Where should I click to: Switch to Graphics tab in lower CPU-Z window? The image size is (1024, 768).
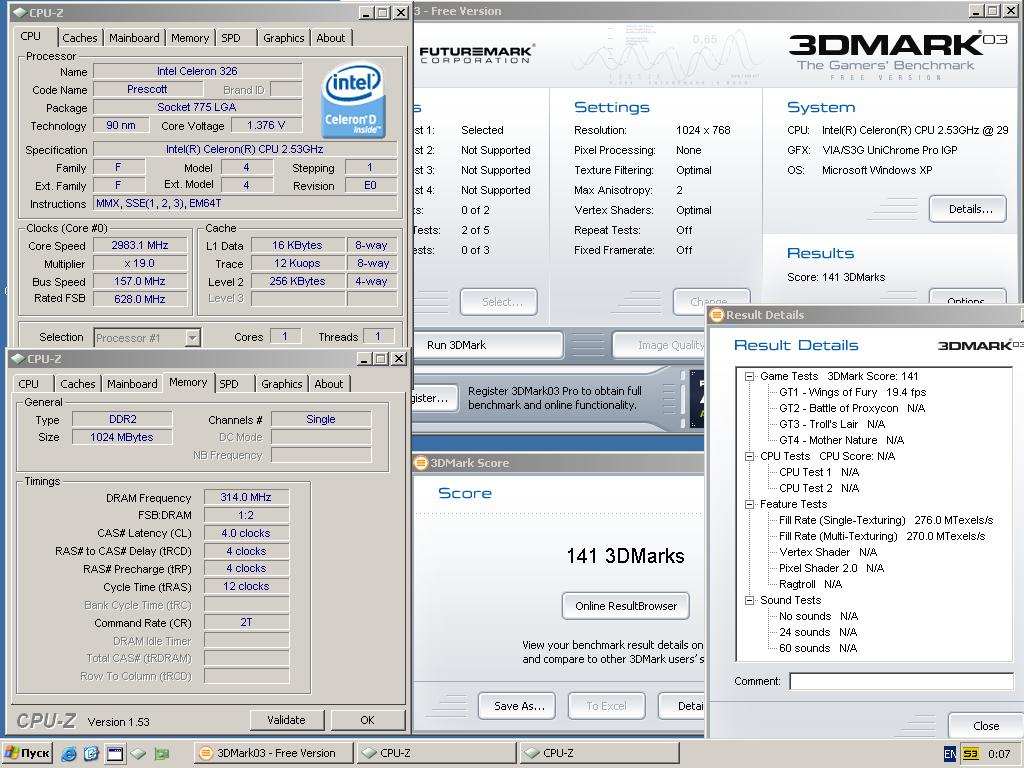[x=281, y=384]
